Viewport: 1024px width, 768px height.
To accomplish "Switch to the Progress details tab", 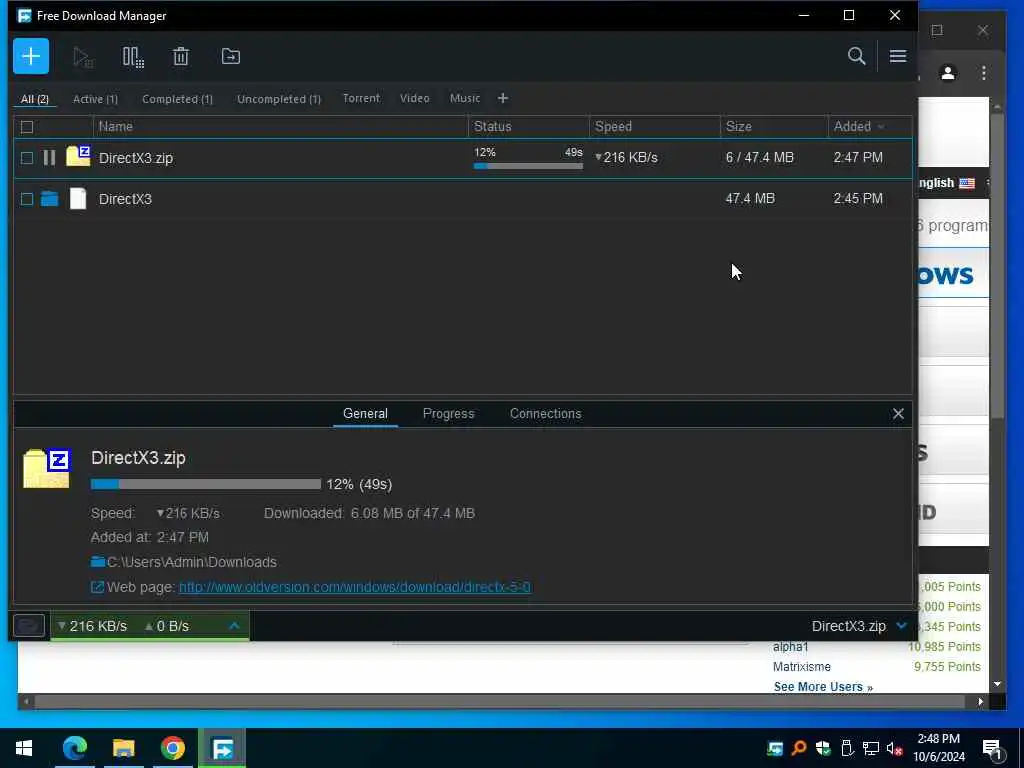I will (x=449, y=413).
